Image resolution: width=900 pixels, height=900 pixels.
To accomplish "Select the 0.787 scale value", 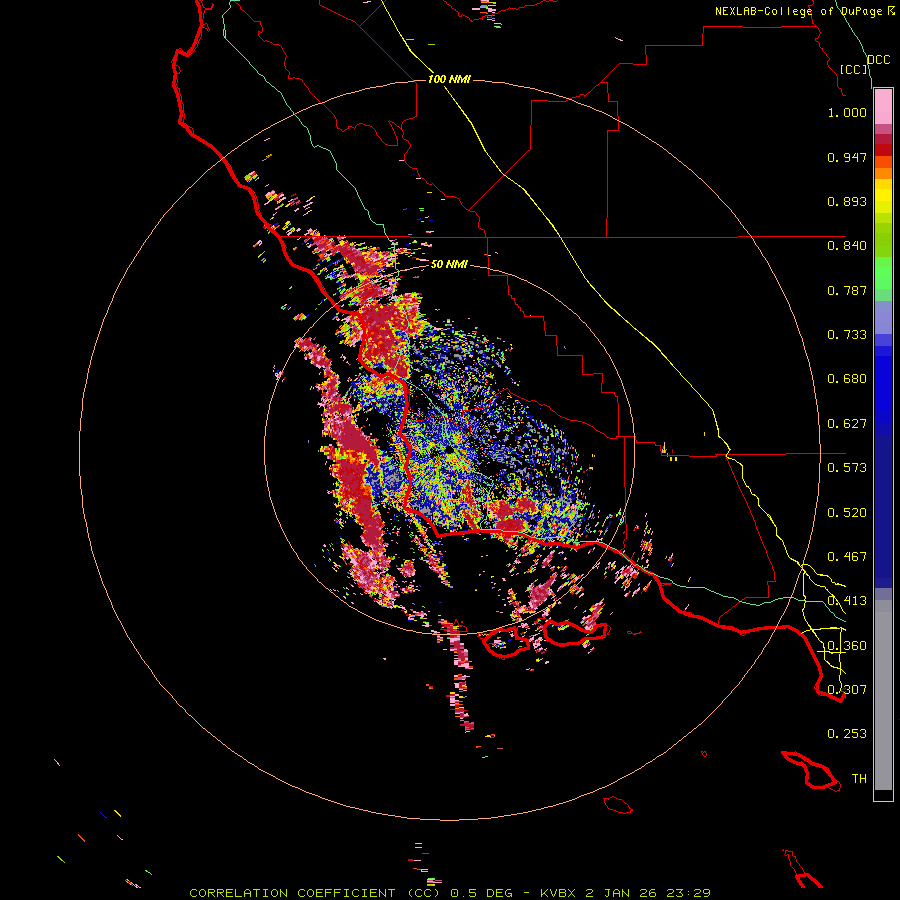I will (x=847, y=290).
